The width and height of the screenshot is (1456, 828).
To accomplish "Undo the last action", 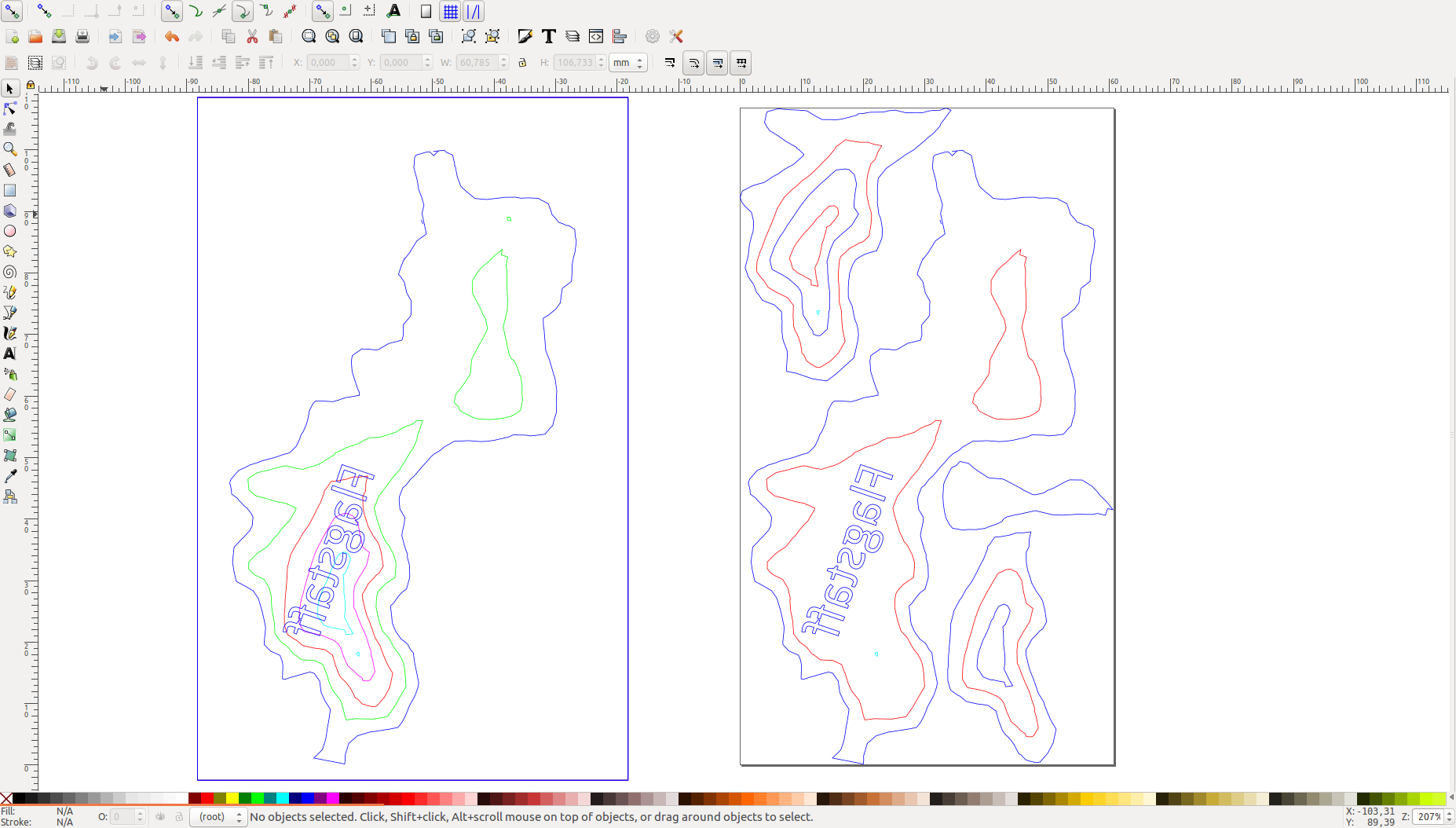I will click(172, 36).
